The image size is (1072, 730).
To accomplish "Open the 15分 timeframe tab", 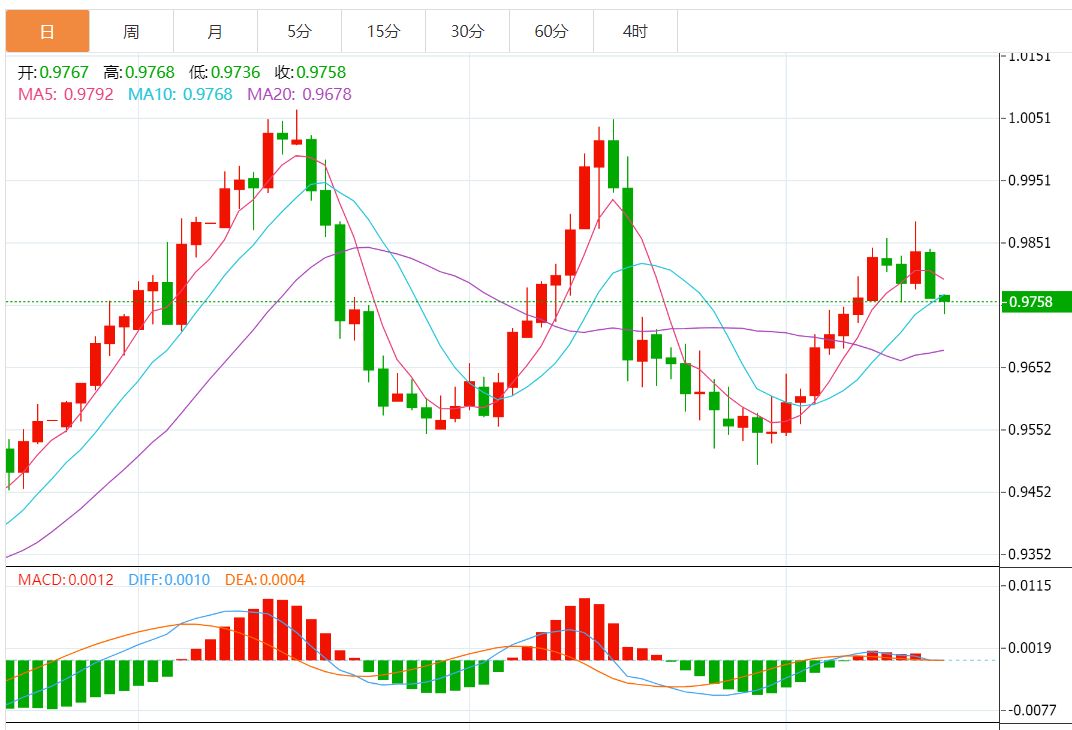I will [x=384, y=31].
